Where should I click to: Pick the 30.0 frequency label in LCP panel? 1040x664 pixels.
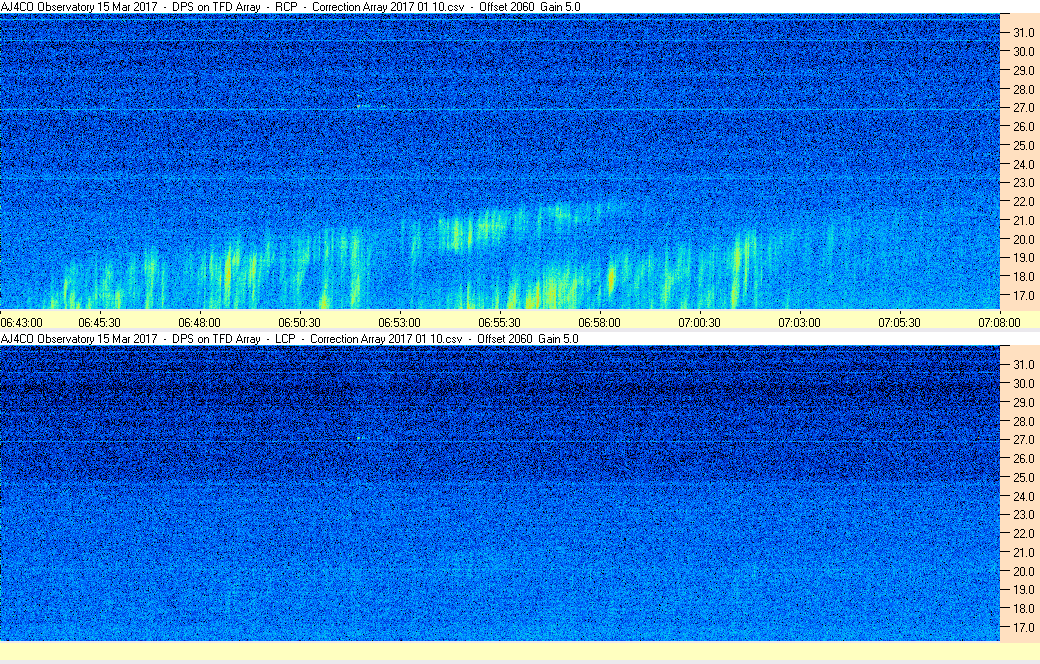pyautogui.click(x=1023, y=383)
